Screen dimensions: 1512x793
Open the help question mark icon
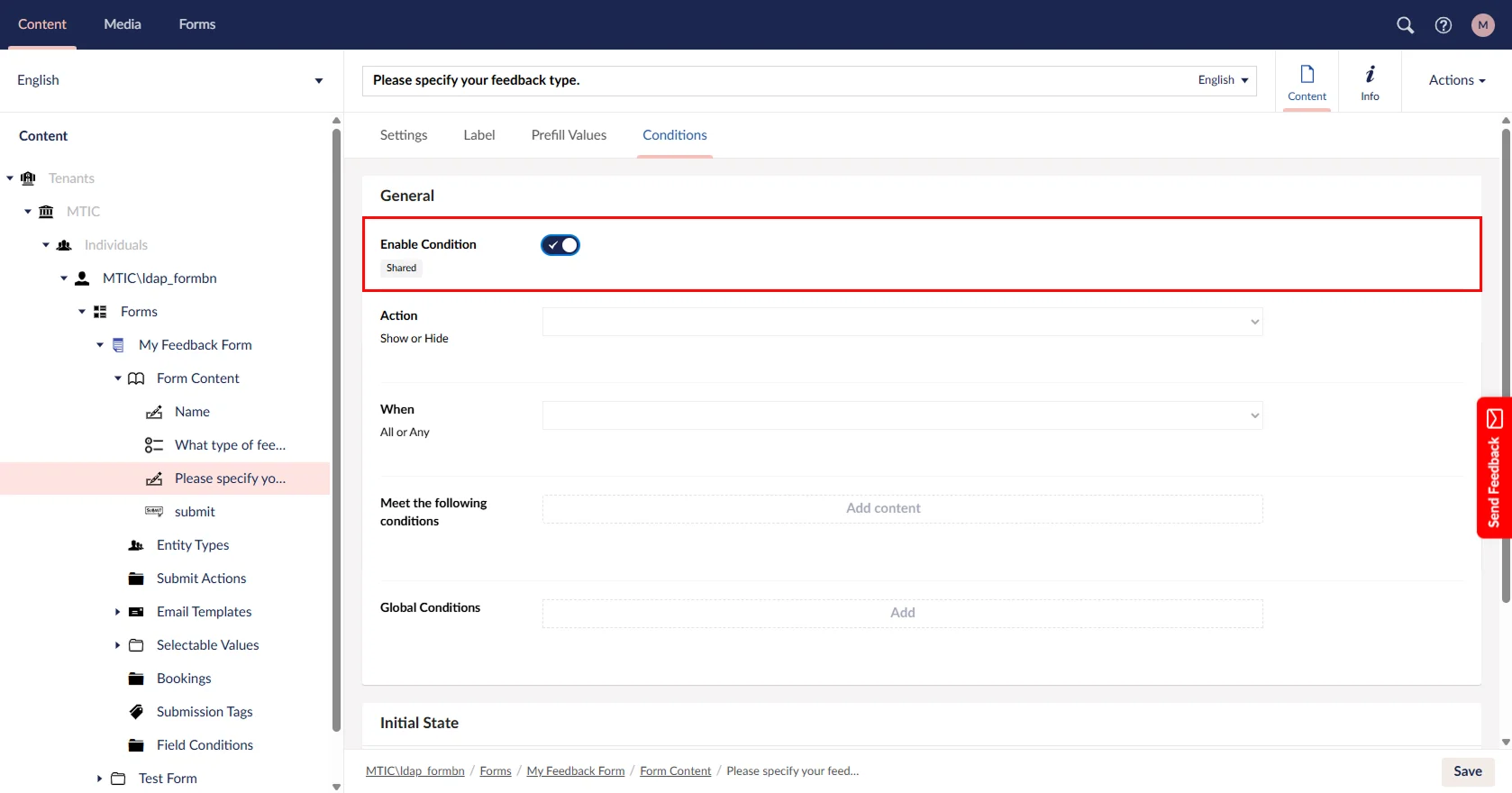[x=1444, y=25]
